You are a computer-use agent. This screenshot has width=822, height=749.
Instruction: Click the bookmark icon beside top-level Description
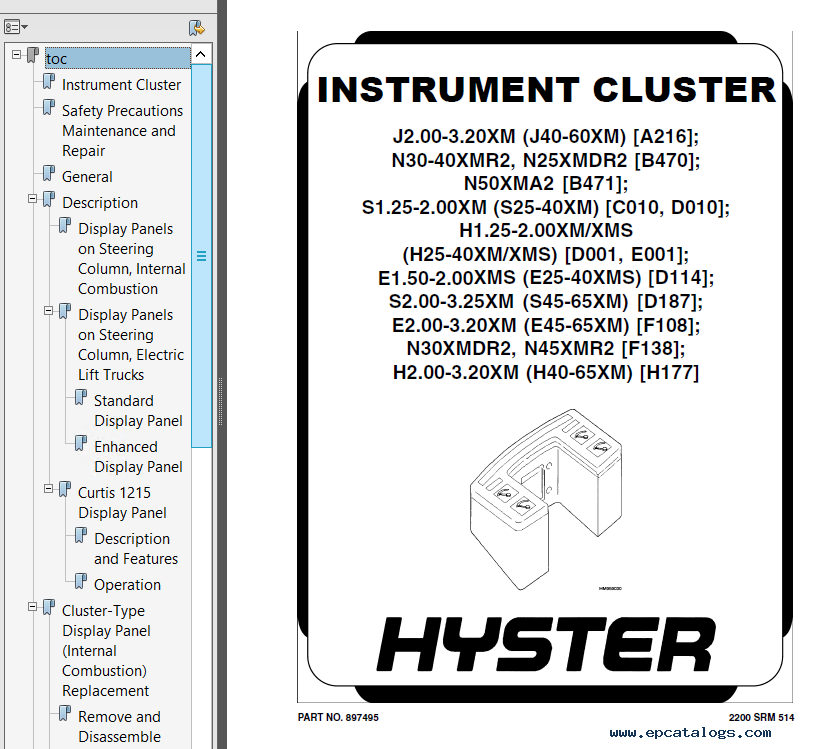click(49, 199)
